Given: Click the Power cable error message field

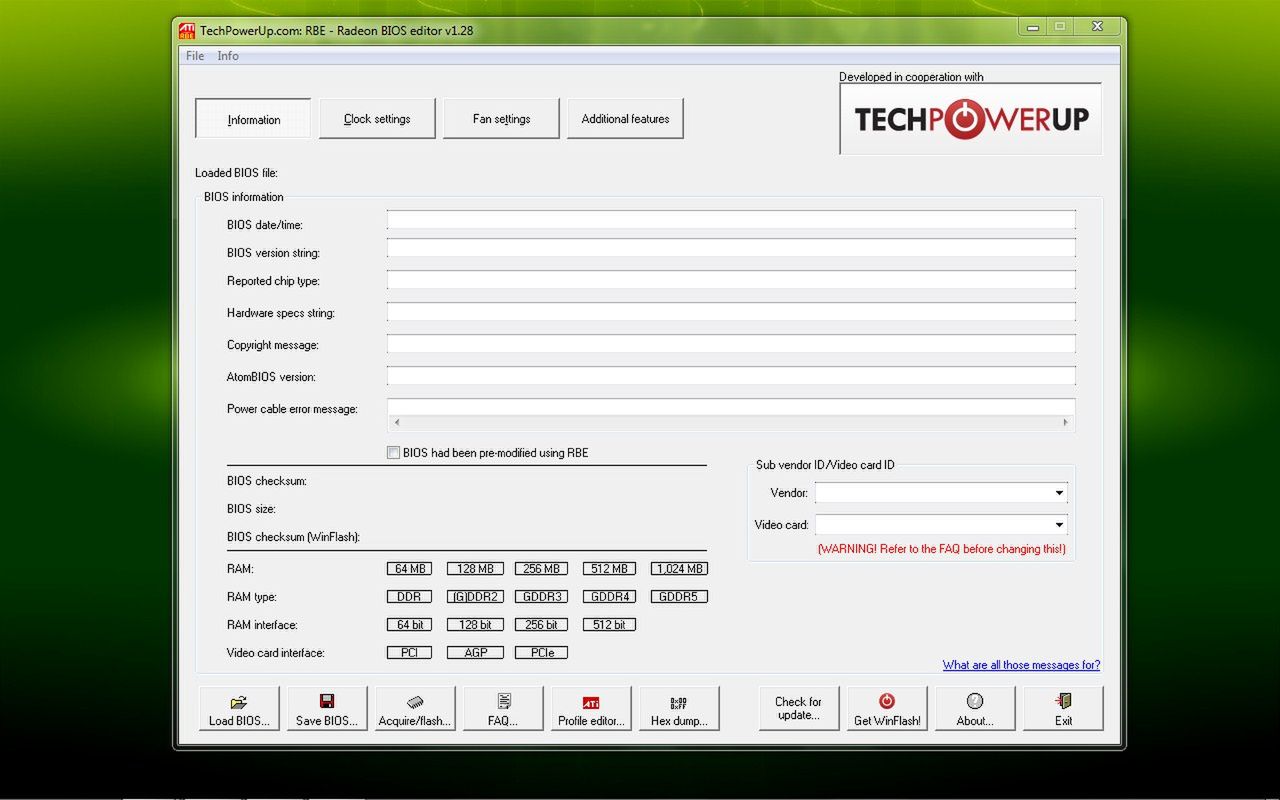Looking at the screenshot, I should tap(731, 407).
